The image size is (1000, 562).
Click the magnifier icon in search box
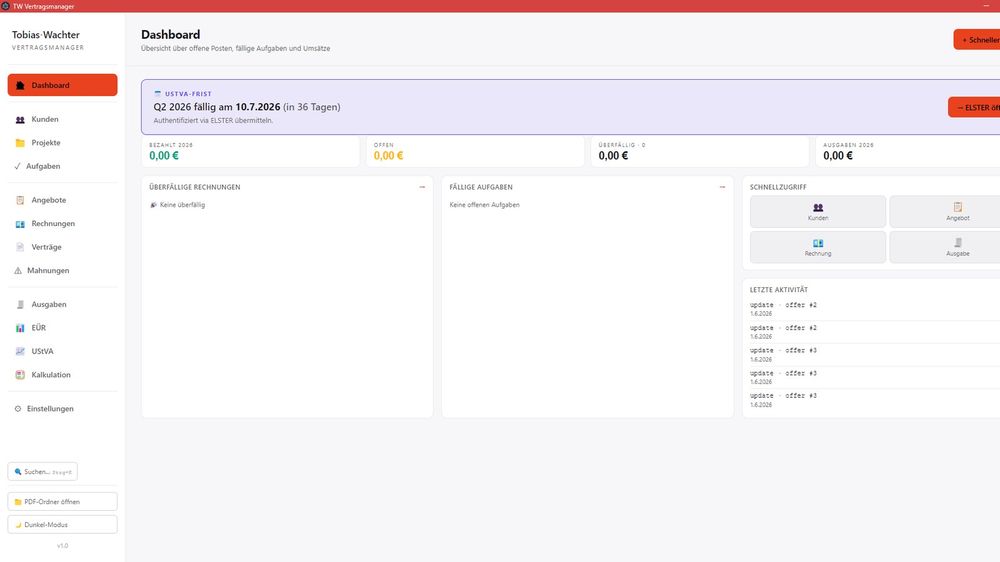(18, 472)
